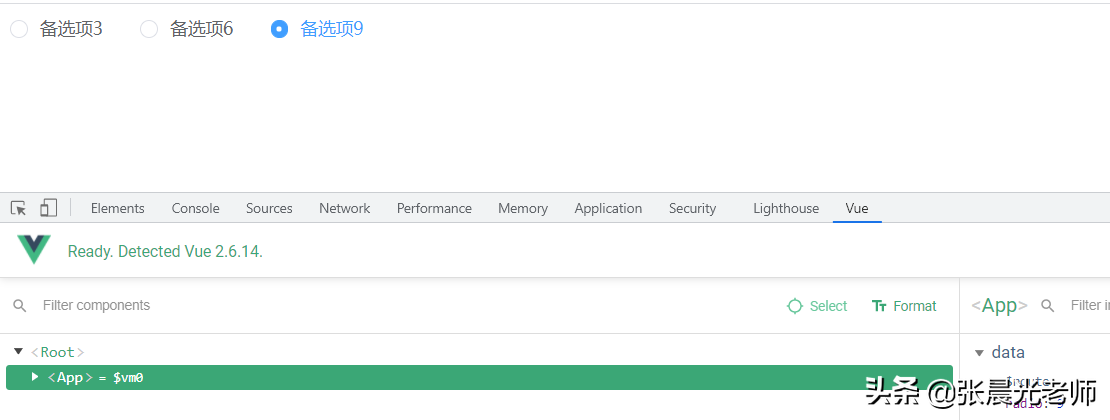Image resolution: width=1110 pixels, height=420 pixels.
Task: Toggle the device toolbar icon
Action: 48,208
